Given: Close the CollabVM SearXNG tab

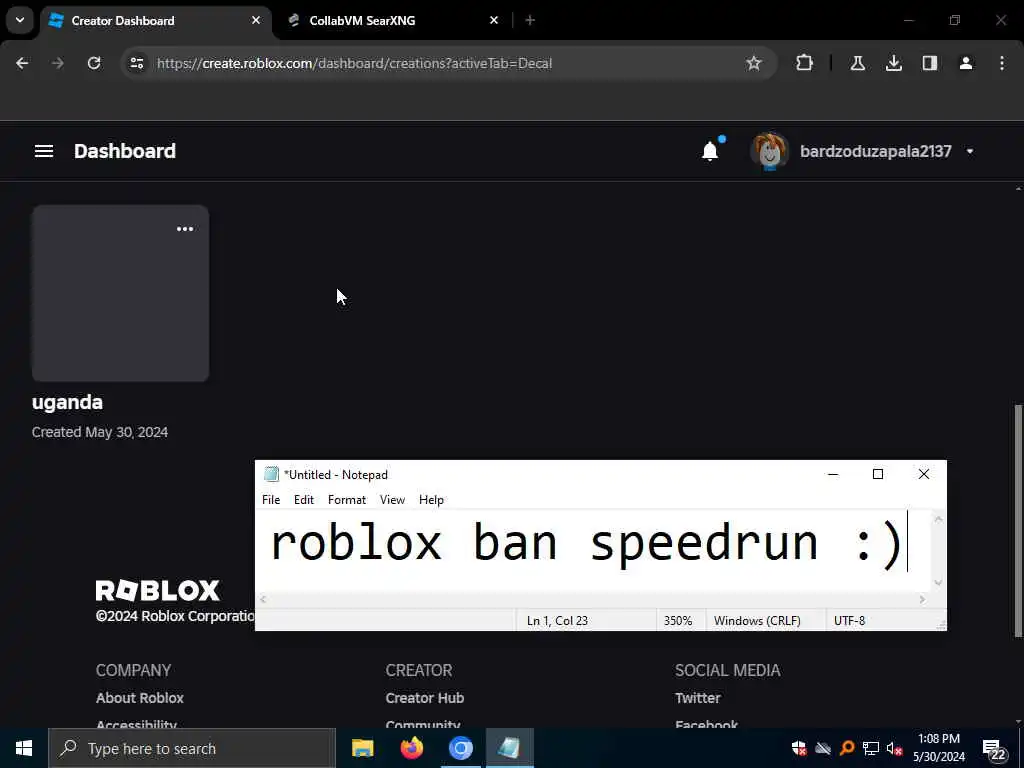Looking at the screenshot, I should click(x=494, y=20).
